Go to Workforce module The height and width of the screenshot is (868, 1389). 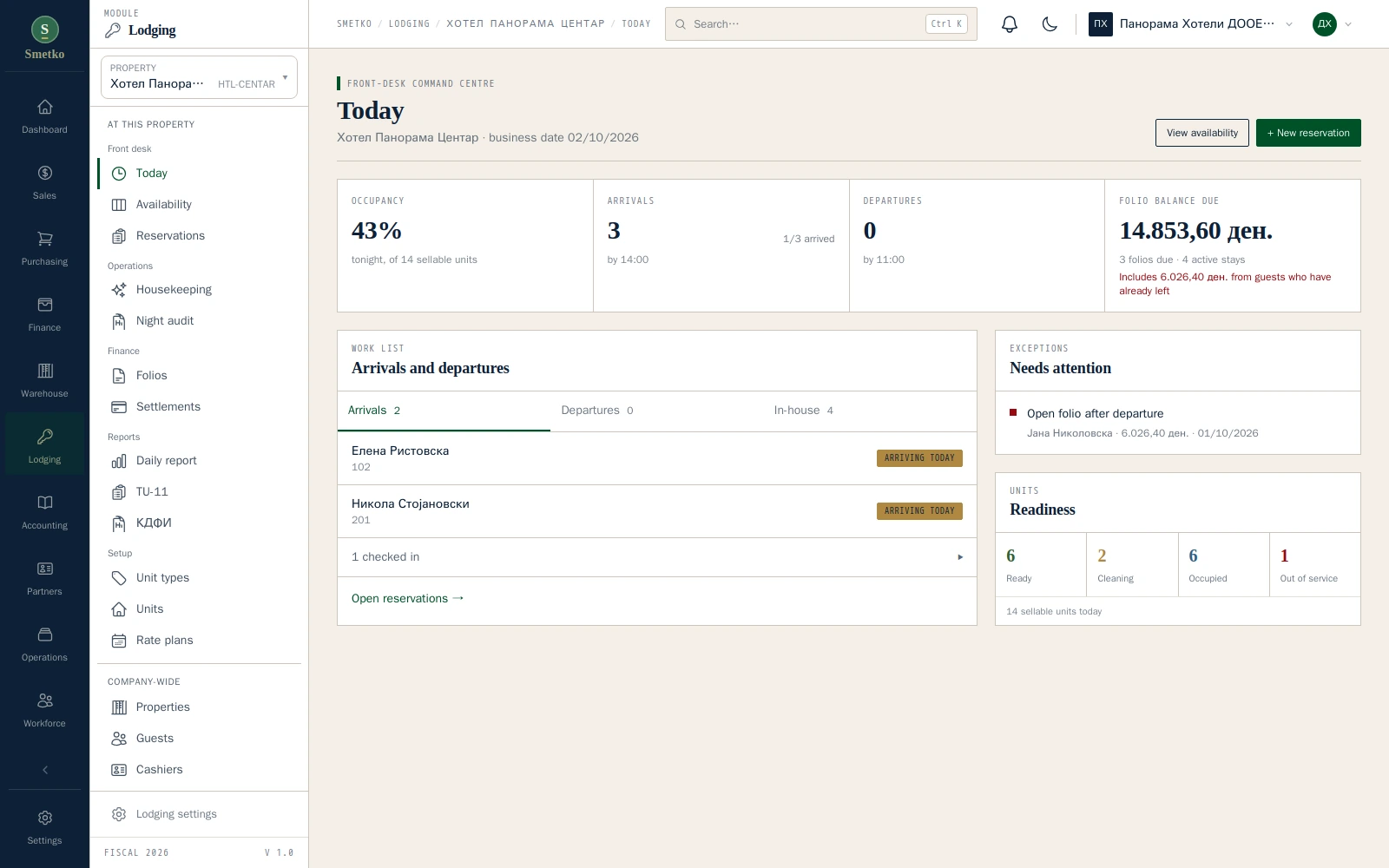point(44,710)
